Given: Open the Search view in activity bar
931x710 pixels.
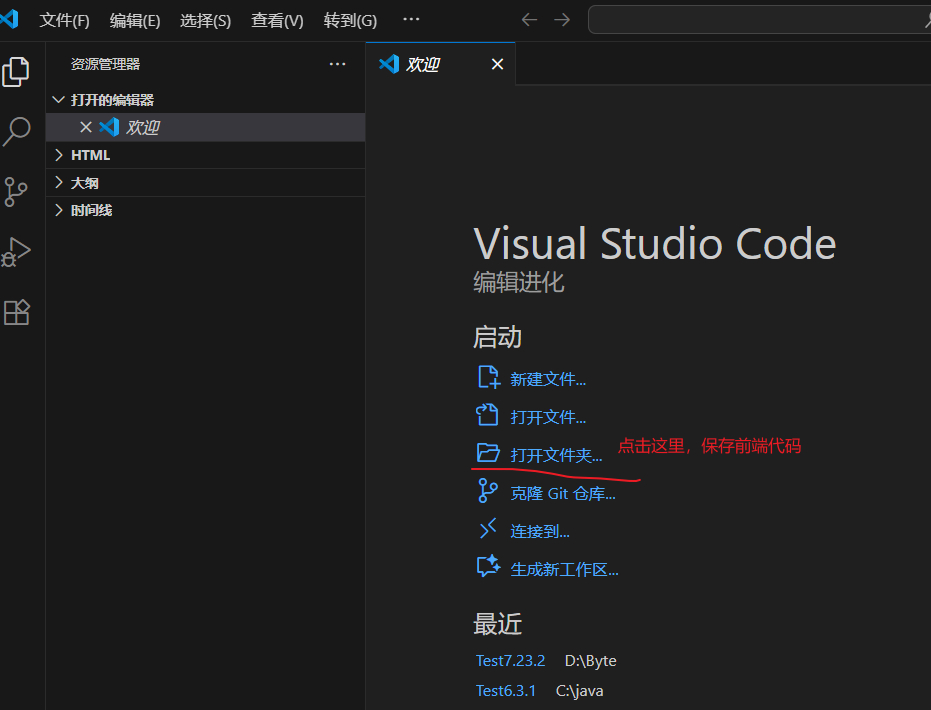Looking at the screenshot, I should click(16, 131).
